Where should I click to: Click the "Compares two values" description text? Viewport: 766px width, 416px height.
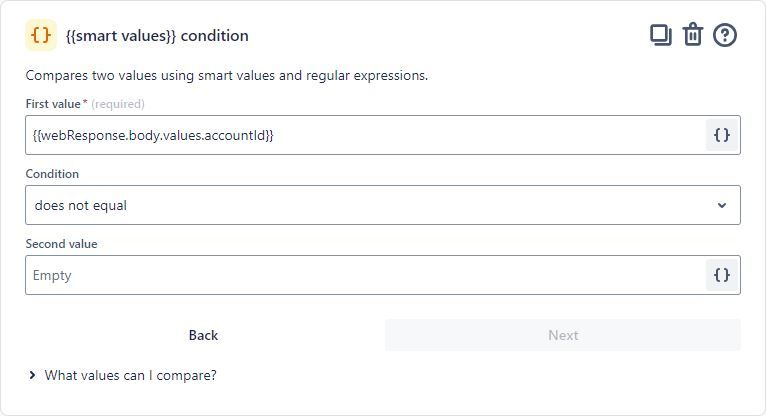226,75
